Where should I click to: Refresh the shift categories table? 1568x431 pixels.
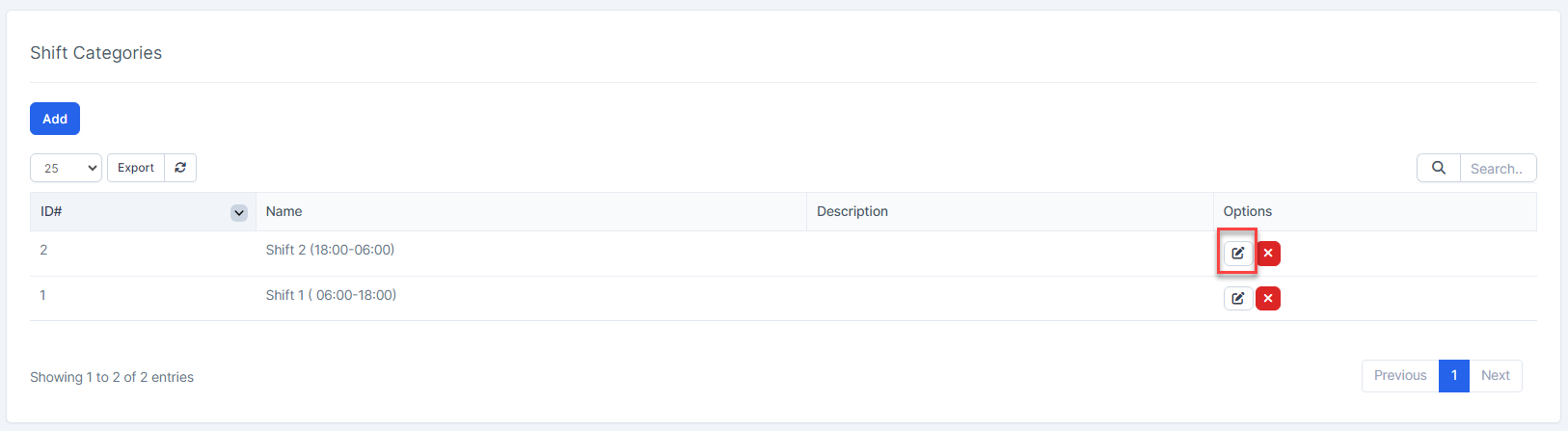180,168
